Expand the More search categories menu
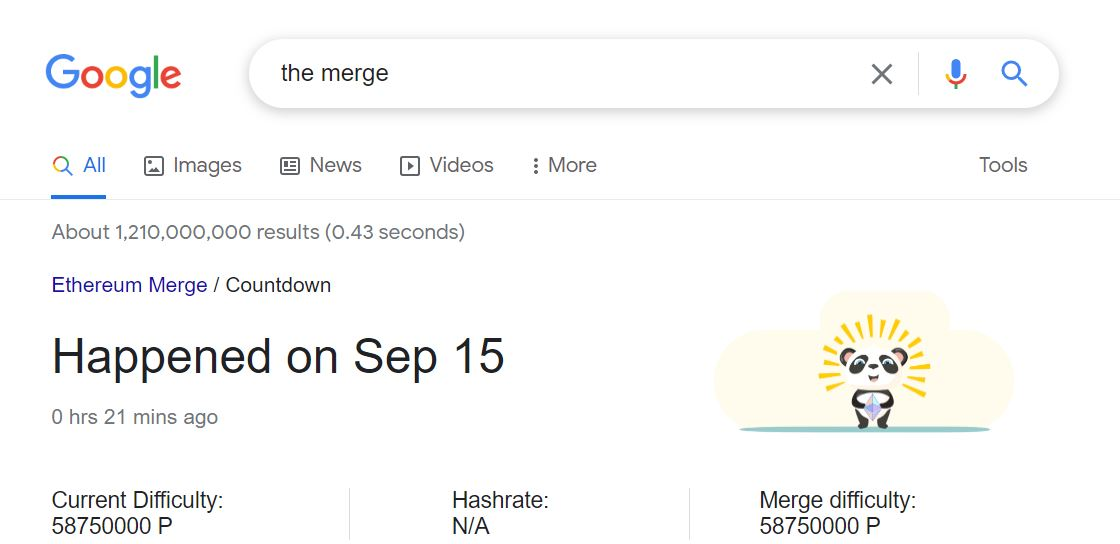 (572, 165)
